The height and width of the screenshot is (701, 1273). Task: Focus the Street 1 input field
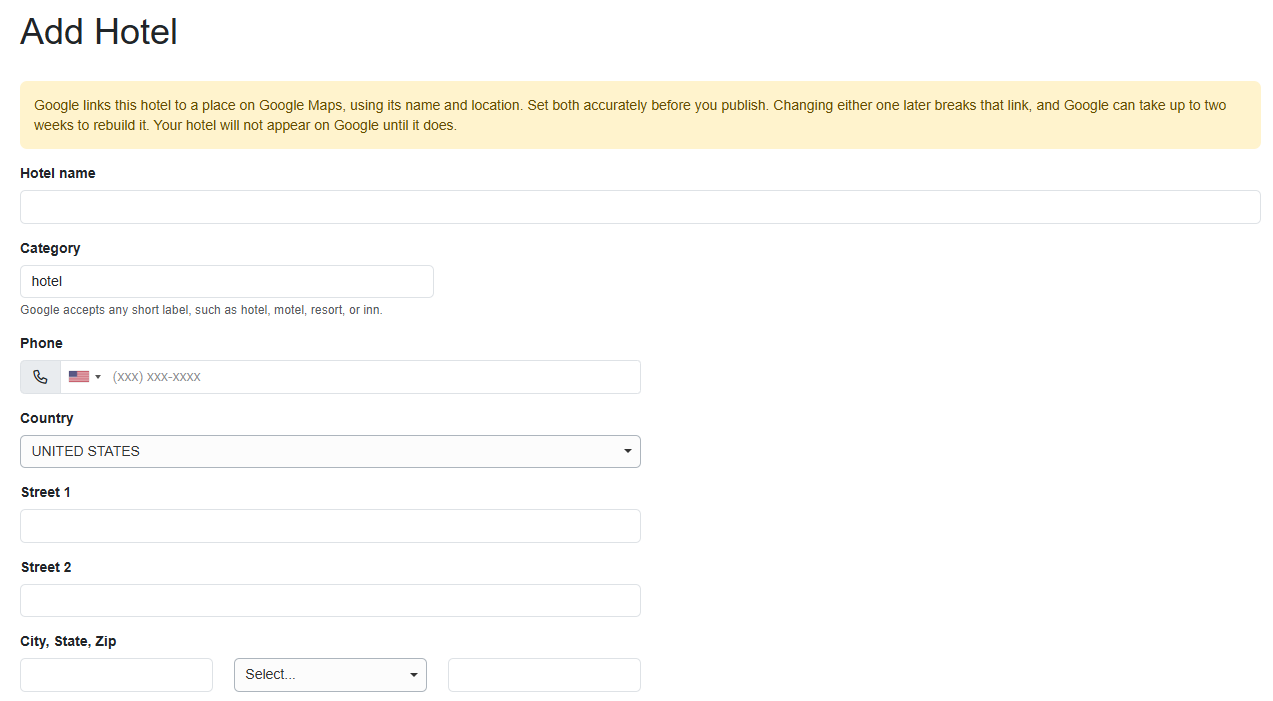[x=330, y=526]
